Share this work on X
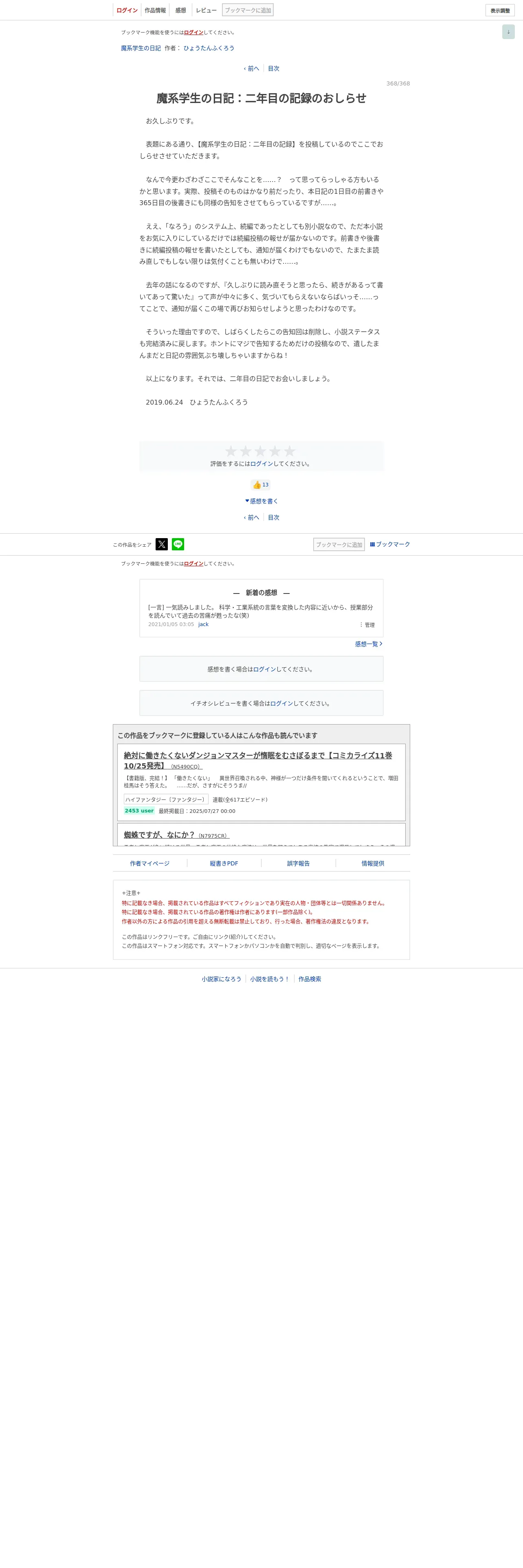This screenshot has width=523, height=1568. point(161,544)
